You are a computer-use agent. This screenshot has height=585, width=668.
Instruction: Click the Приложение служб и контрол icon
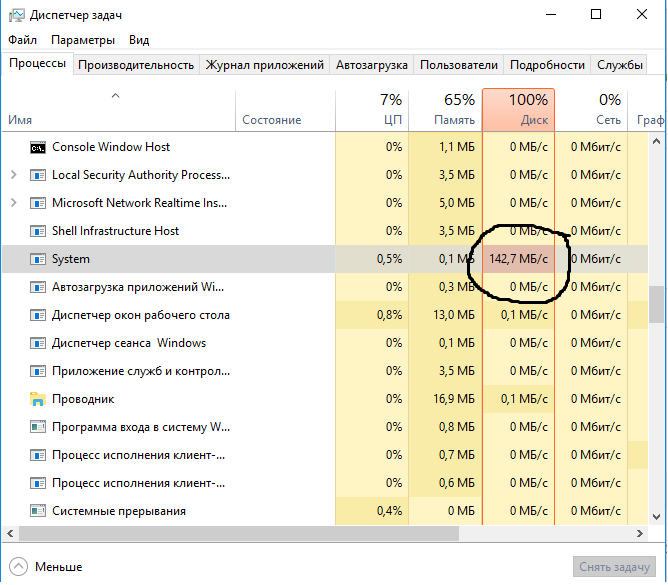pos(38,372)
